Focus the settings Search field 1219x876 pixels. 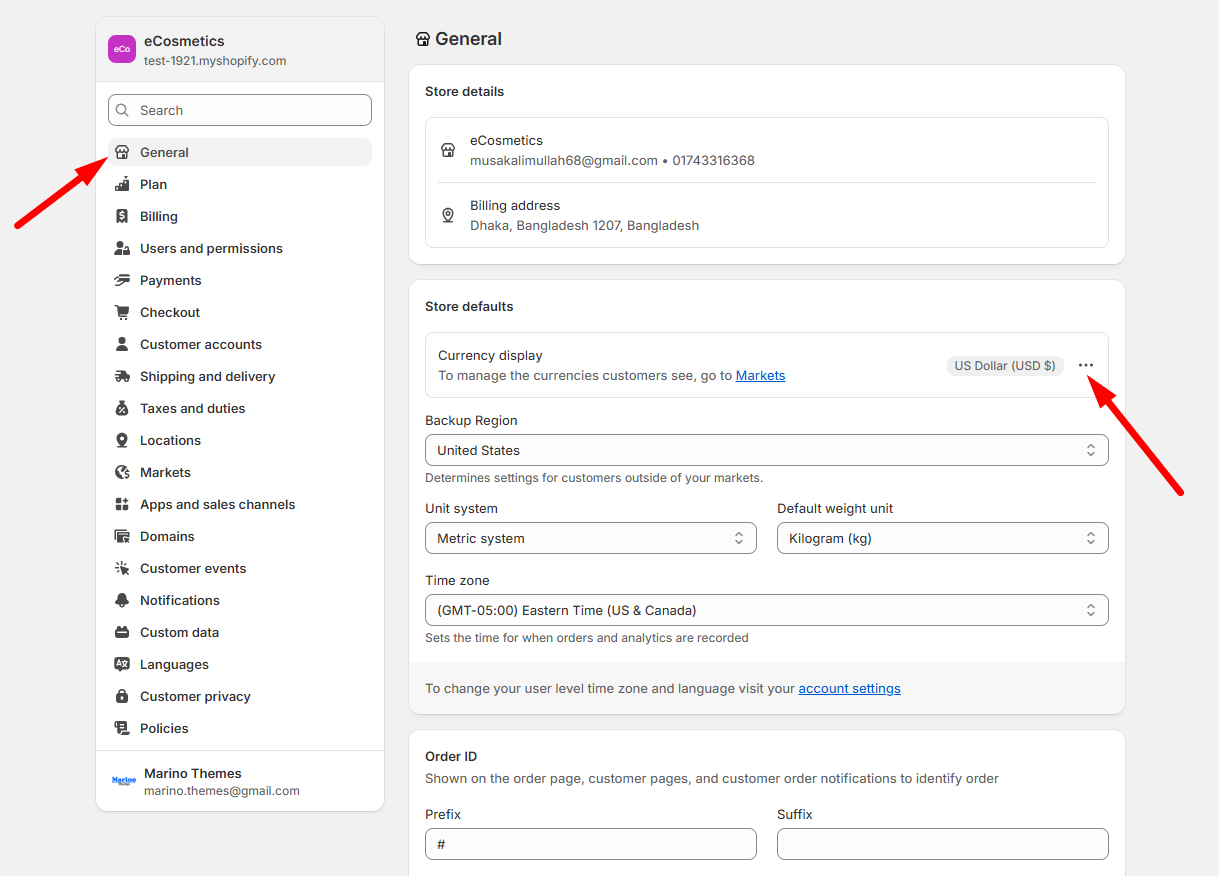click(x=240, y=110)
